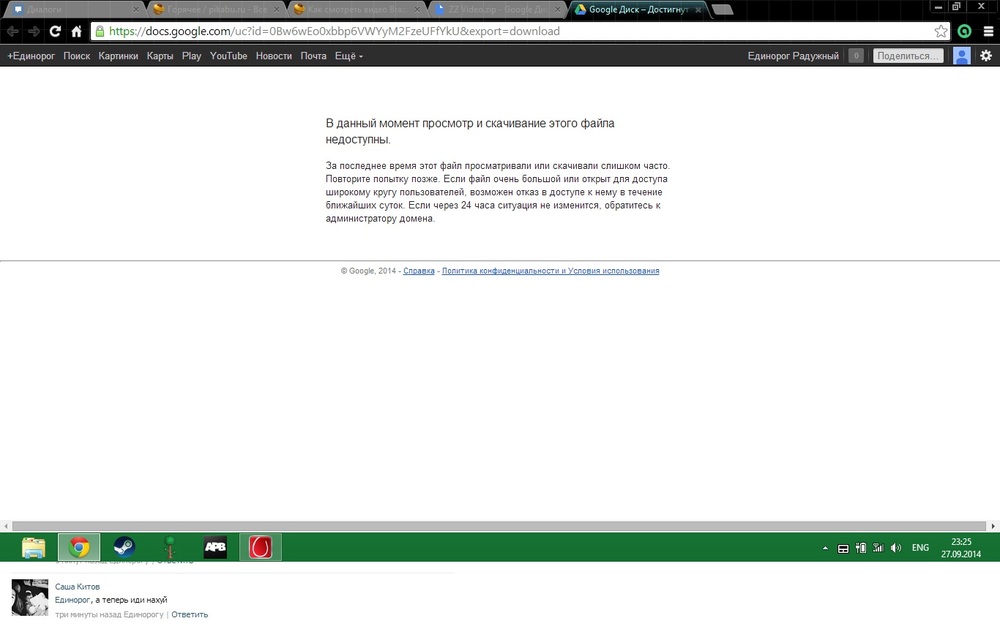Viewport: 1000px width, 629px height.
Task: Open the Google settings gear icon
Action: coord(986,56)
